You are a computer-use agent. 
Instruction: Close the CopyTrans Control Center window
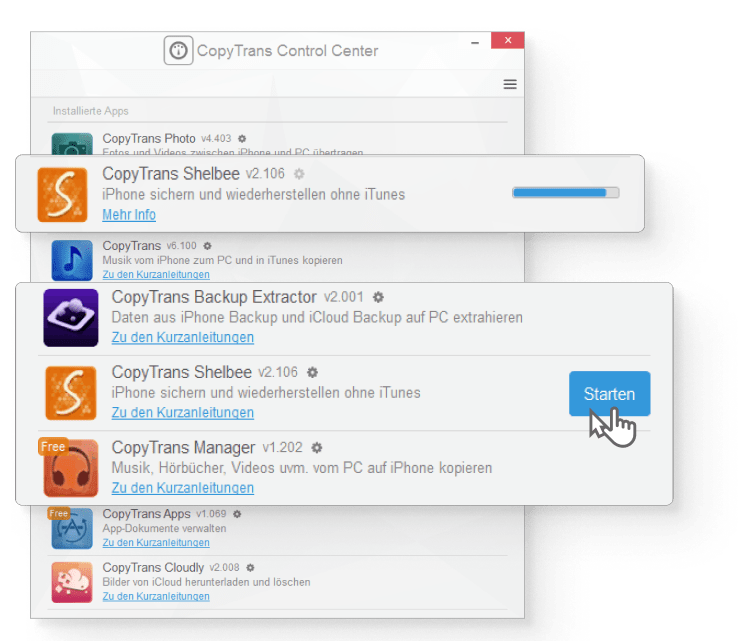click(508, 40)
